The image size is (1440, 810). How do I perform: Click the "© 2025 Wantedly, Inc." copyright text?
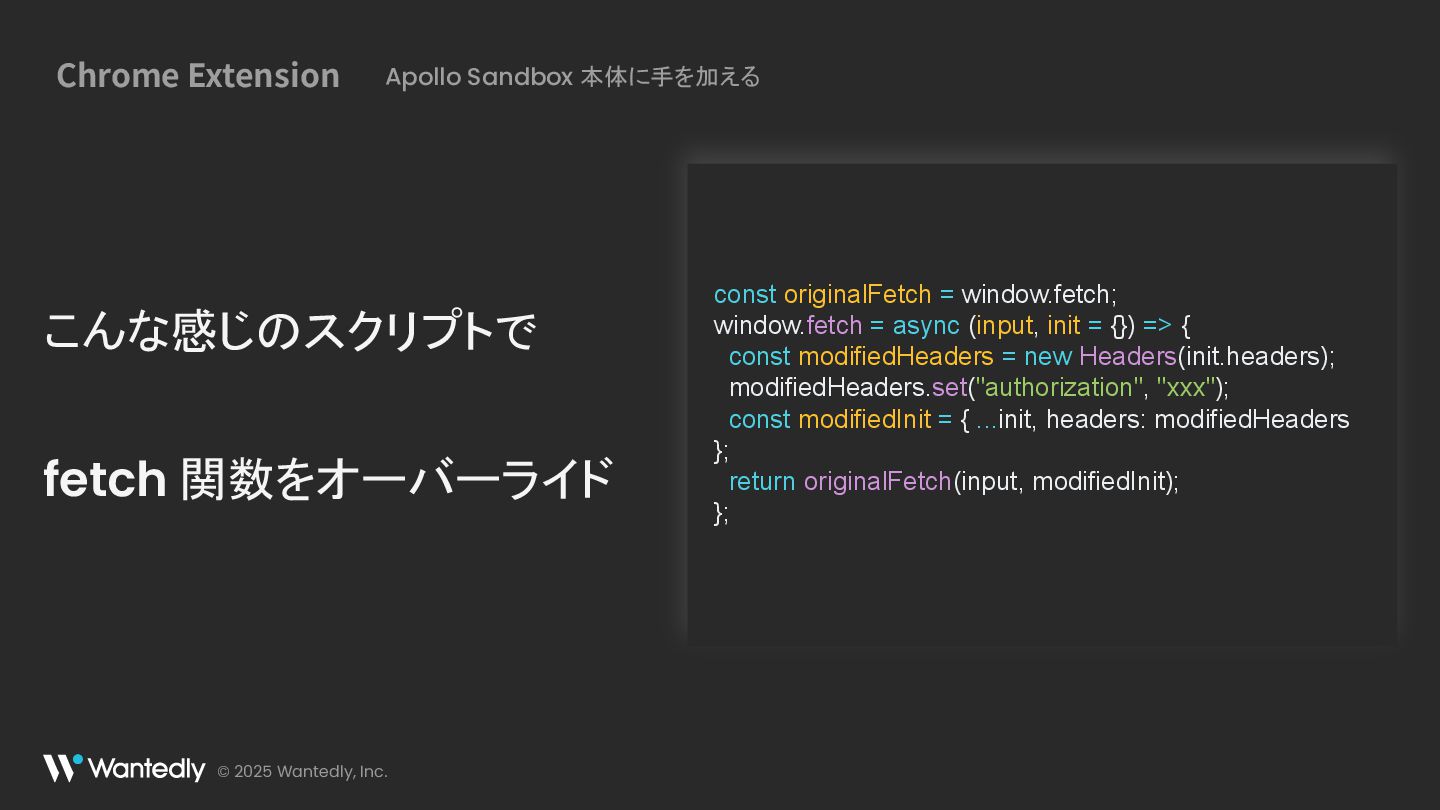[x=302, y=772]
